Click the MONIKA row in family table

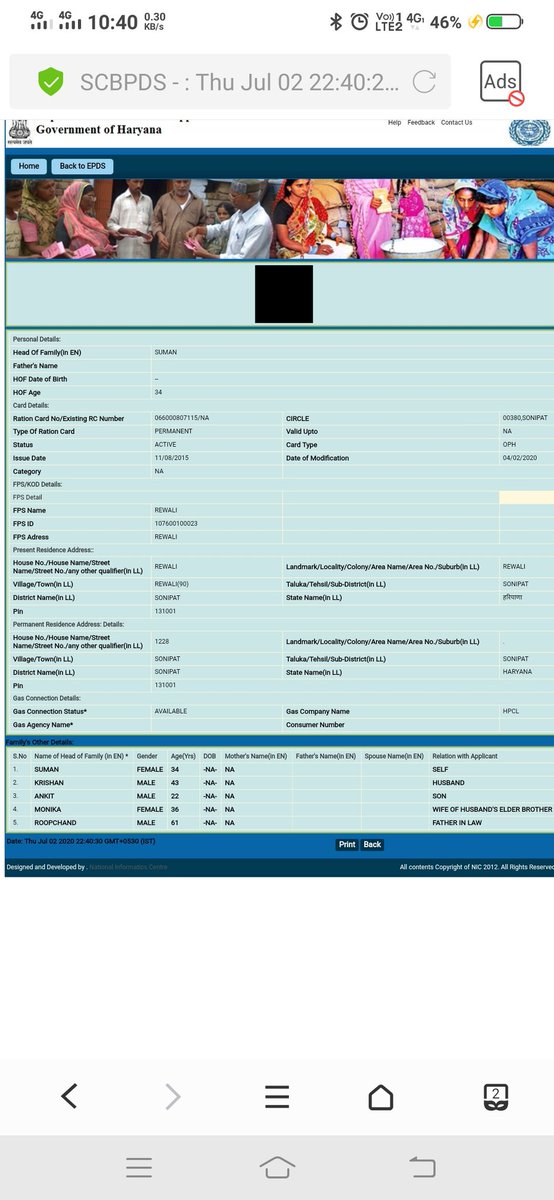279,808
